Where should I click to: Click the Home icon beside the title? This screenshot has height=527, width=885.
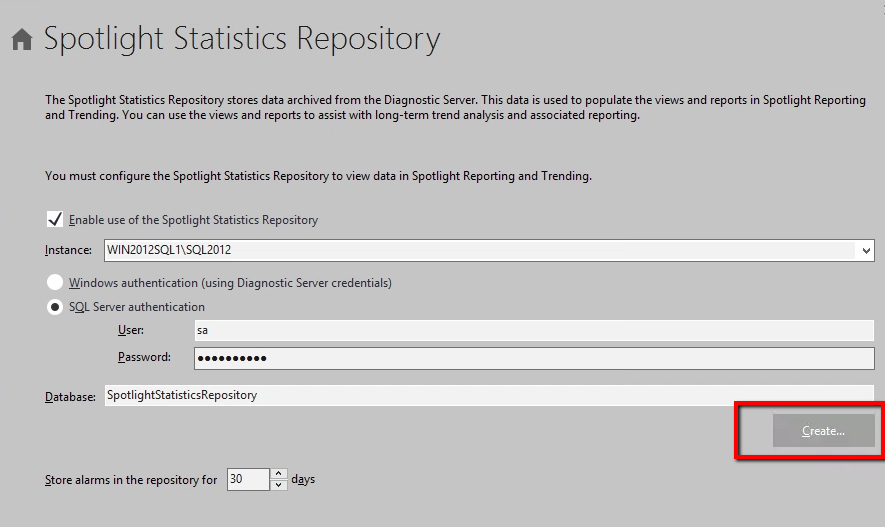click(22, 40)
